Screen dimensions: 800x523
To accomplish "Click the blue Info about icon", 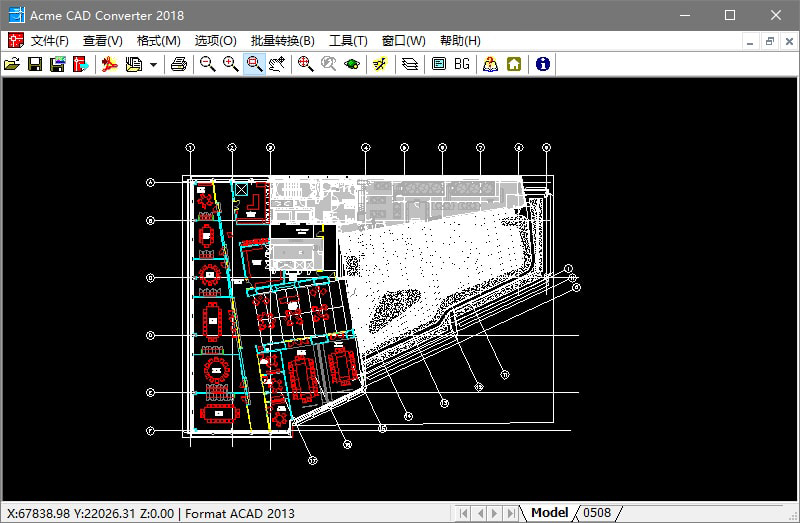I will (542, 64).
